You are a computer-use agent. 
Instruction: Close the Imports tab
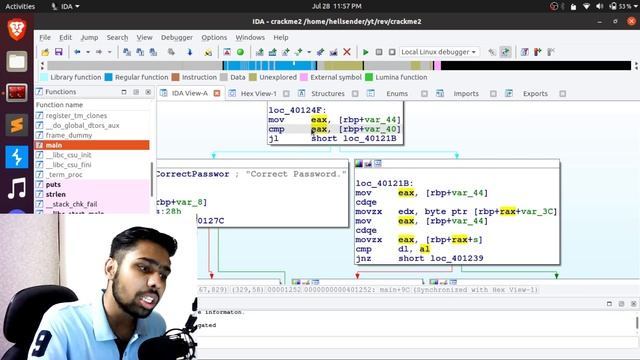coord(493,93)
